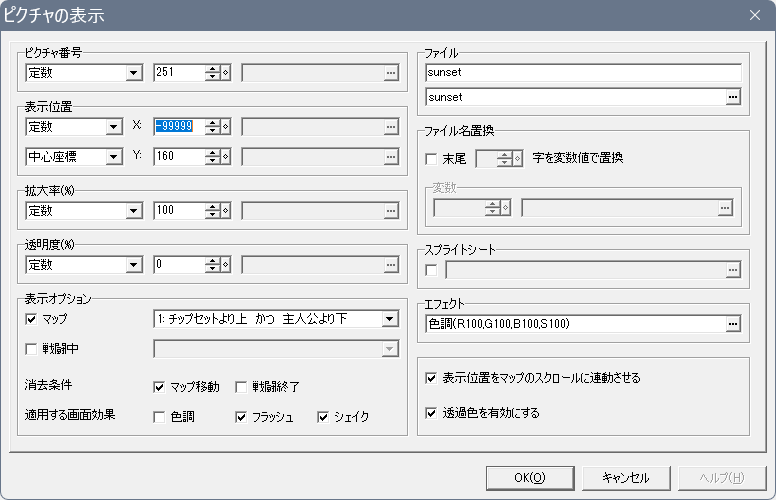Enable the スプライトシート checkbox

tap(431, 270)
